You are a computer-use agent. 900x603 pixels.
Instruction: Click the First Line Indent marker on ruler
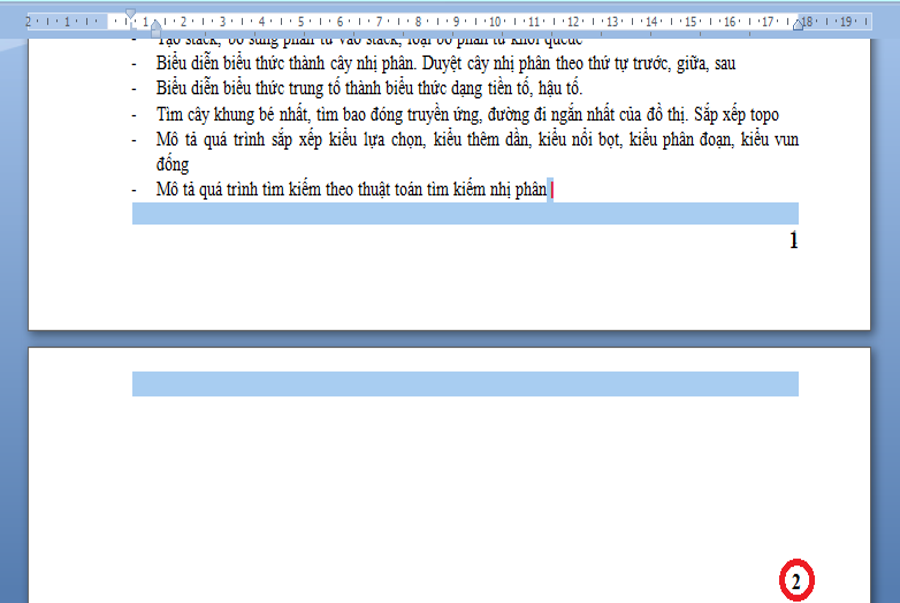(x=131, y=14)
